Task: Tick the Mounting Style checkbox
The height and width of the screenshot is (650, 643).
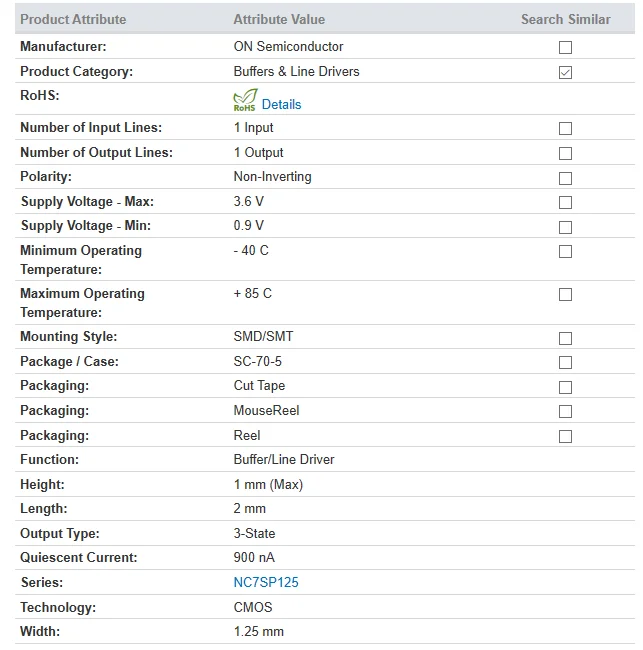Action: point(565,338)
